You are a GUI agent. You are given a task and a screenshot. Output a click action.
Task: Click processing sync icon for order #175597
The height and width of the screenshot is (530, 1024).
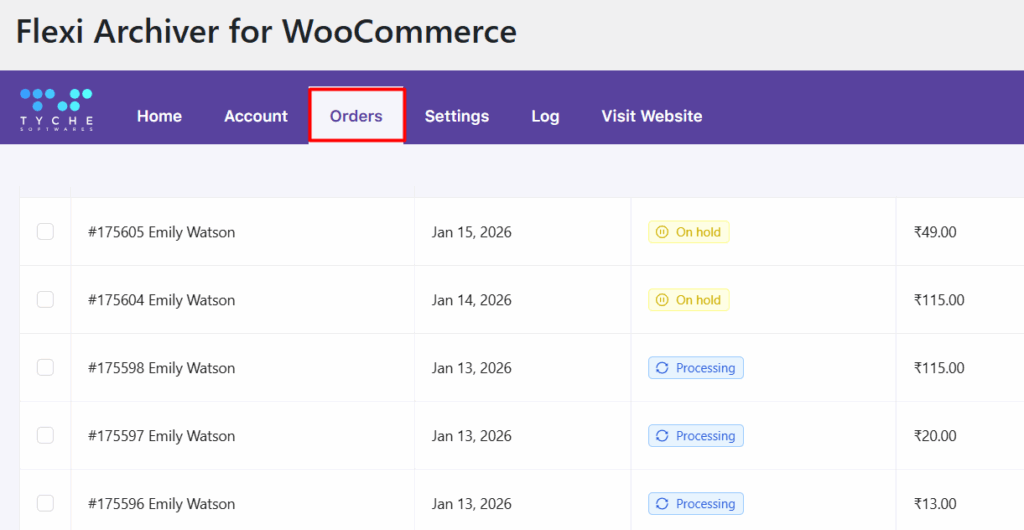661,436
